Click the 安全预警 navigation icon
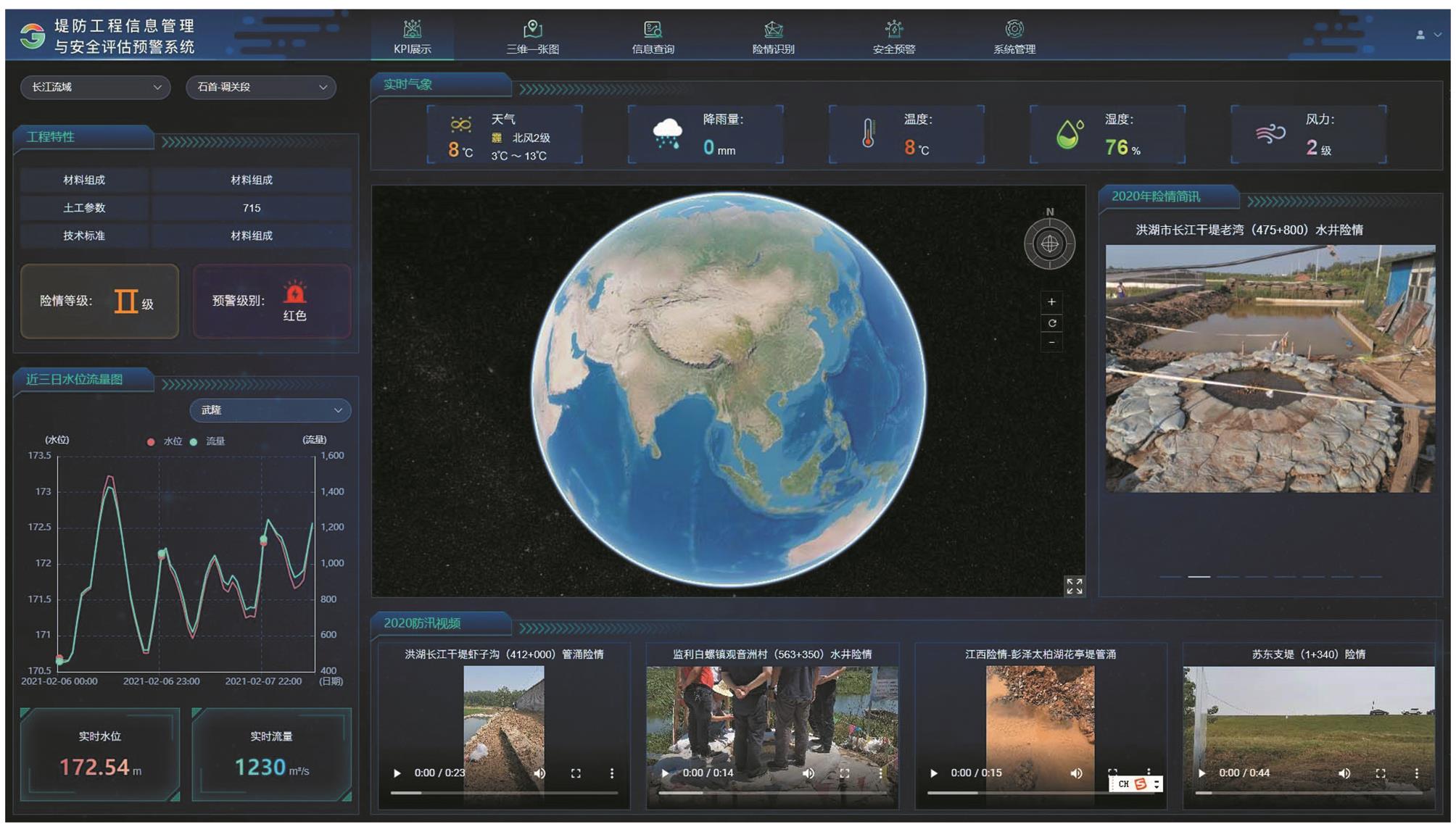The height and width of the screenshot is (832, 1456). click(893, 29)
